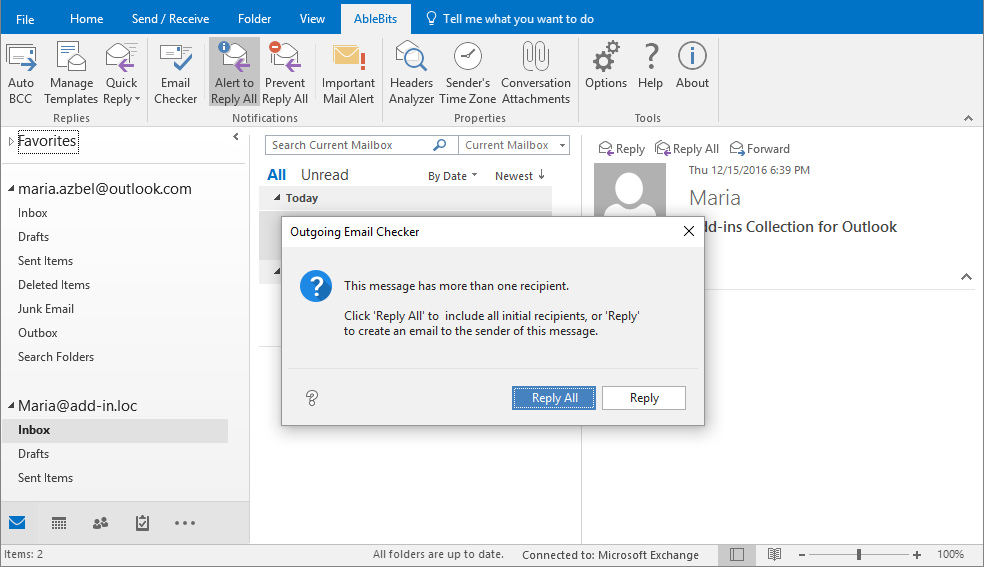Viewport: 984px width, 567px height.
Task: Open the By Date sort dropdown
Action: click(x=452, y=176)
